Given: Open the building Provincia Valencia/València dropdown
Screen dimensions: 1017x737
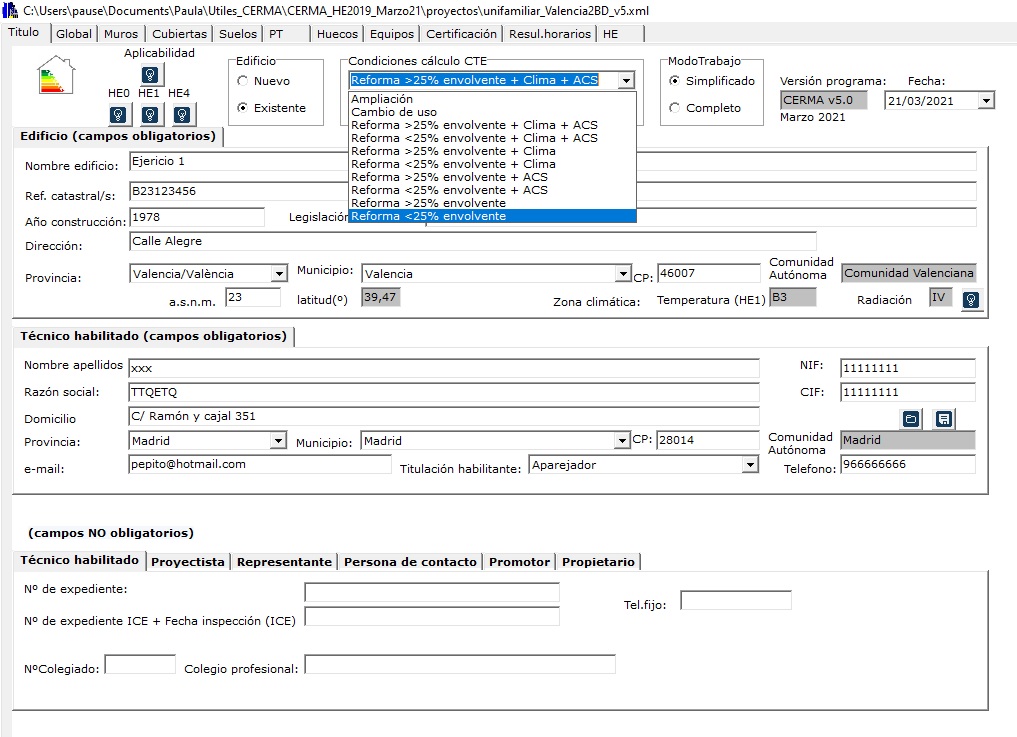Looking at the screenshot, I should tap(280, 274).
